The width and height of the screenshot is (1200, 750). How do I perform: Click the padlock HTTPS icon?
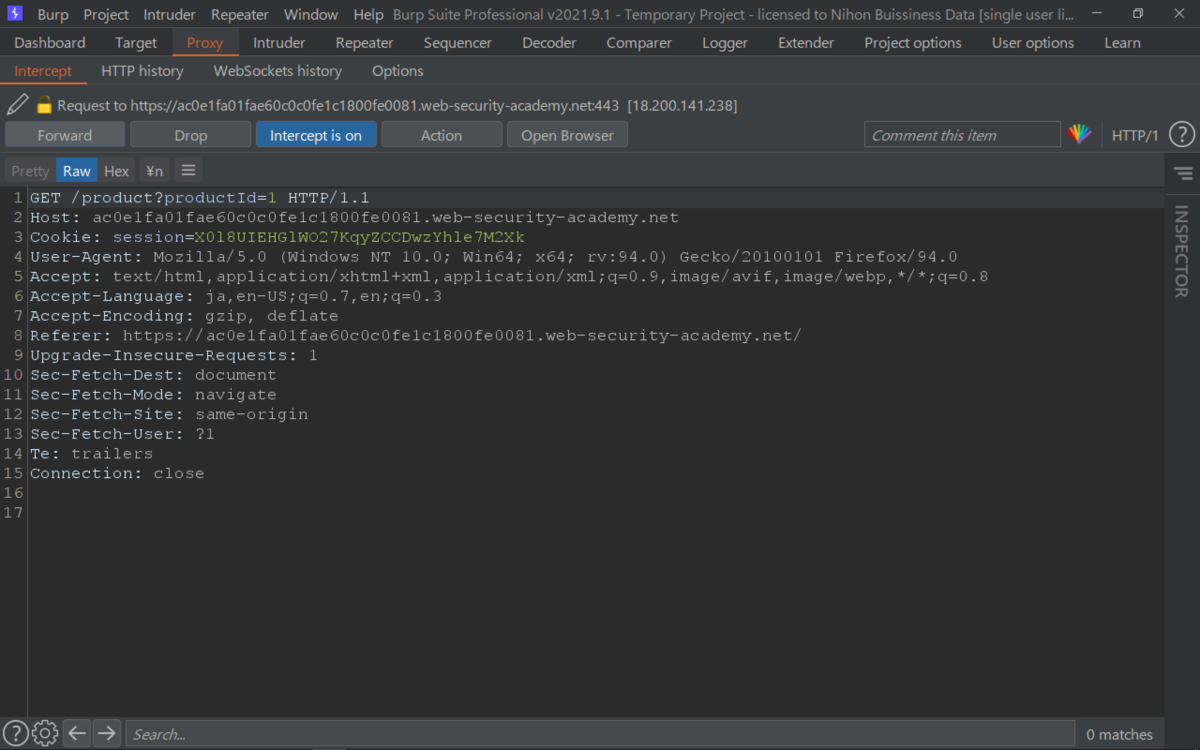[44, 104]
